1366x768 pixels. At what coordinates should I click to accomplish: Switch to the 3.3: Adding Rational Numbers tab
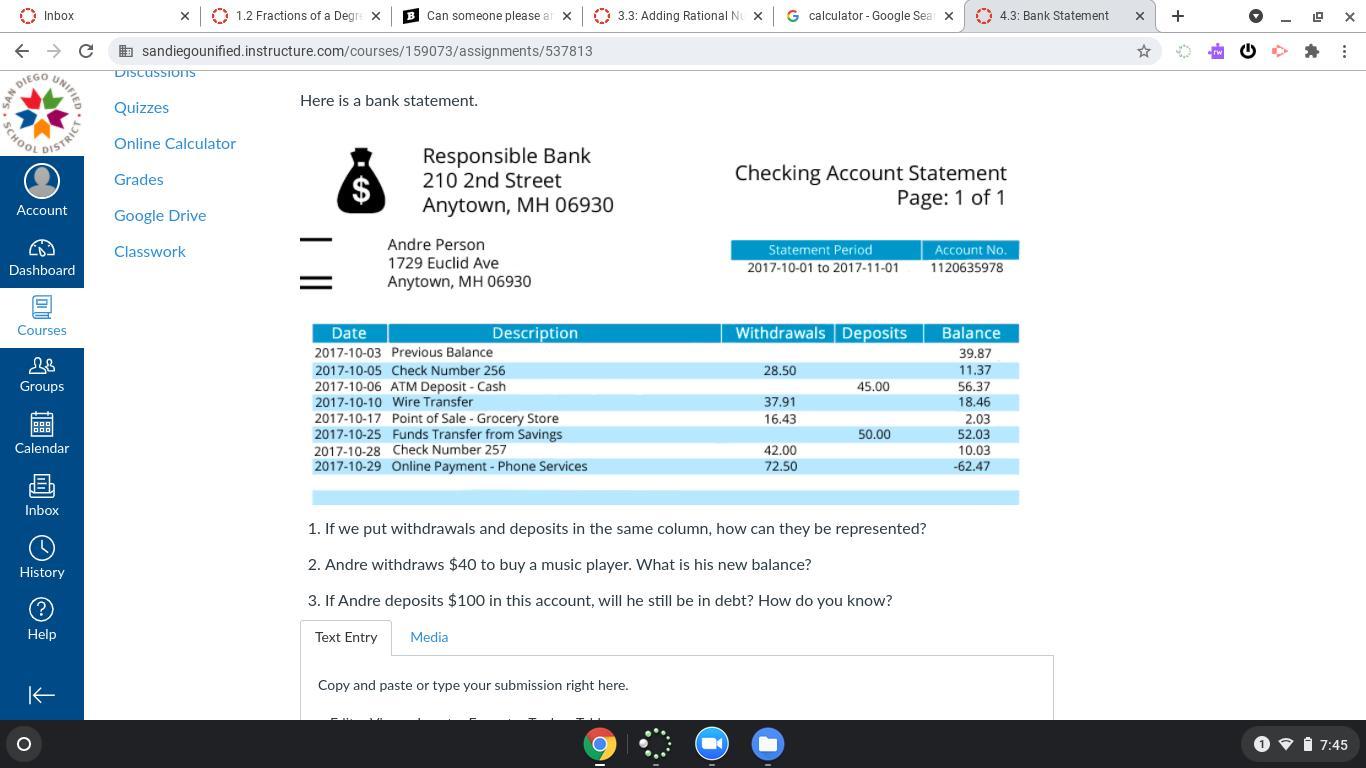[680, 16]
